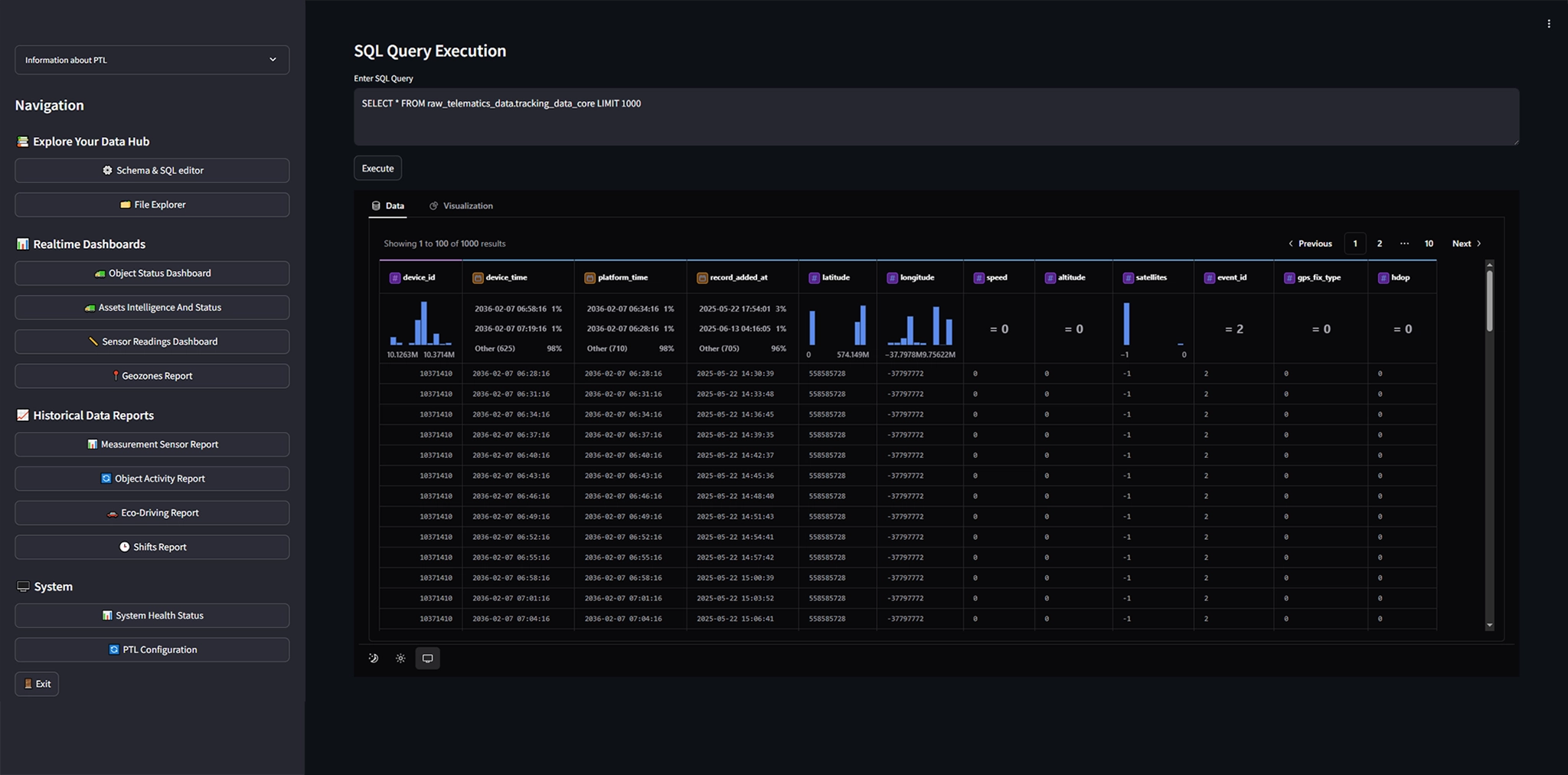Image resolution: width=1568 pixels, height=775 pixels.
Task: Click 'Other (710)' in platform_time summary
Action: click(607, 348)
